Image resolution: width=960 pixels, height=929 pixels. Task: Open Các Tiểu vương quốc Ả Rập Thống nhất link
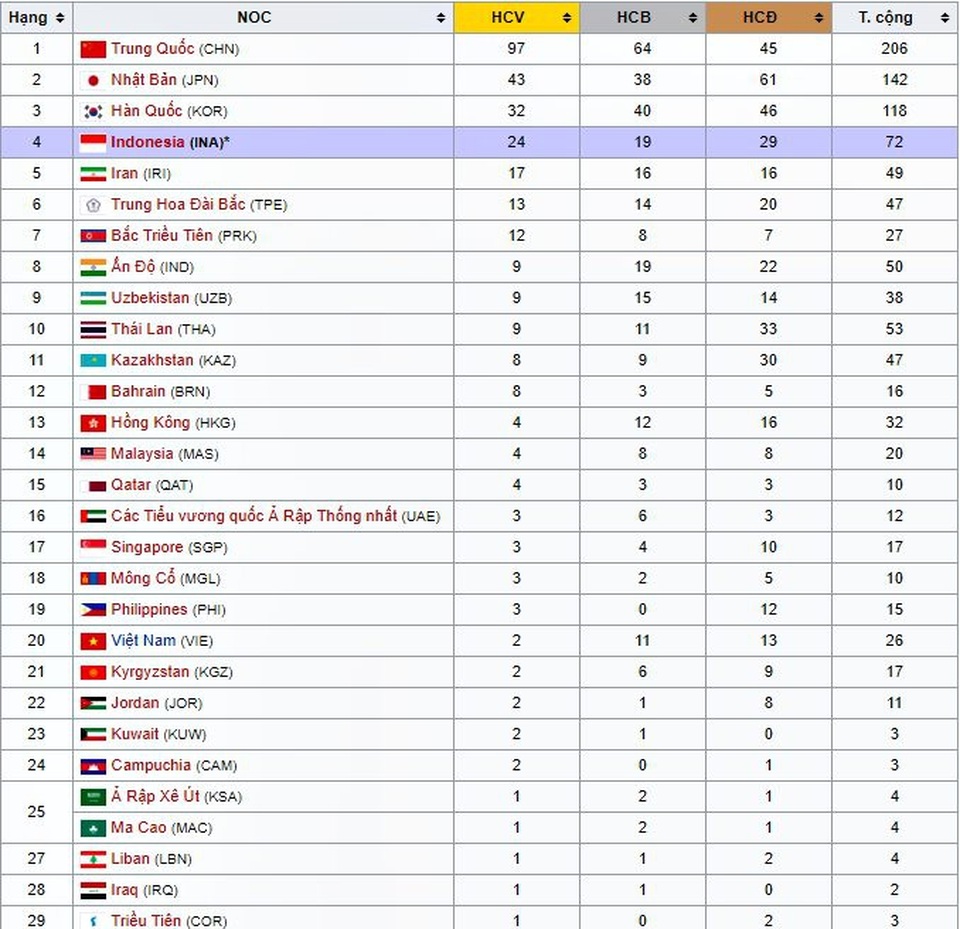(x=254, y=516)
